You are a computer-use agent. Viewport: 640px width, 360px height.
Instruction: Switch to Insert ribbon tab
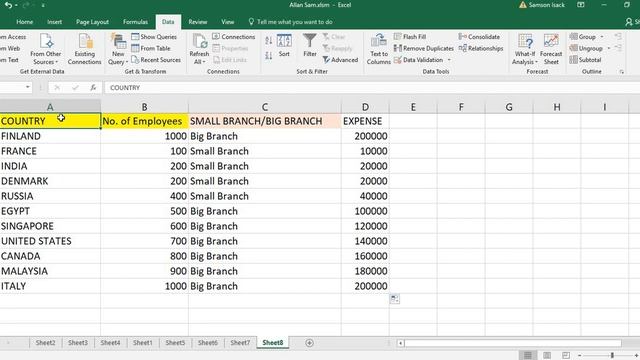[x=54, y=22]
